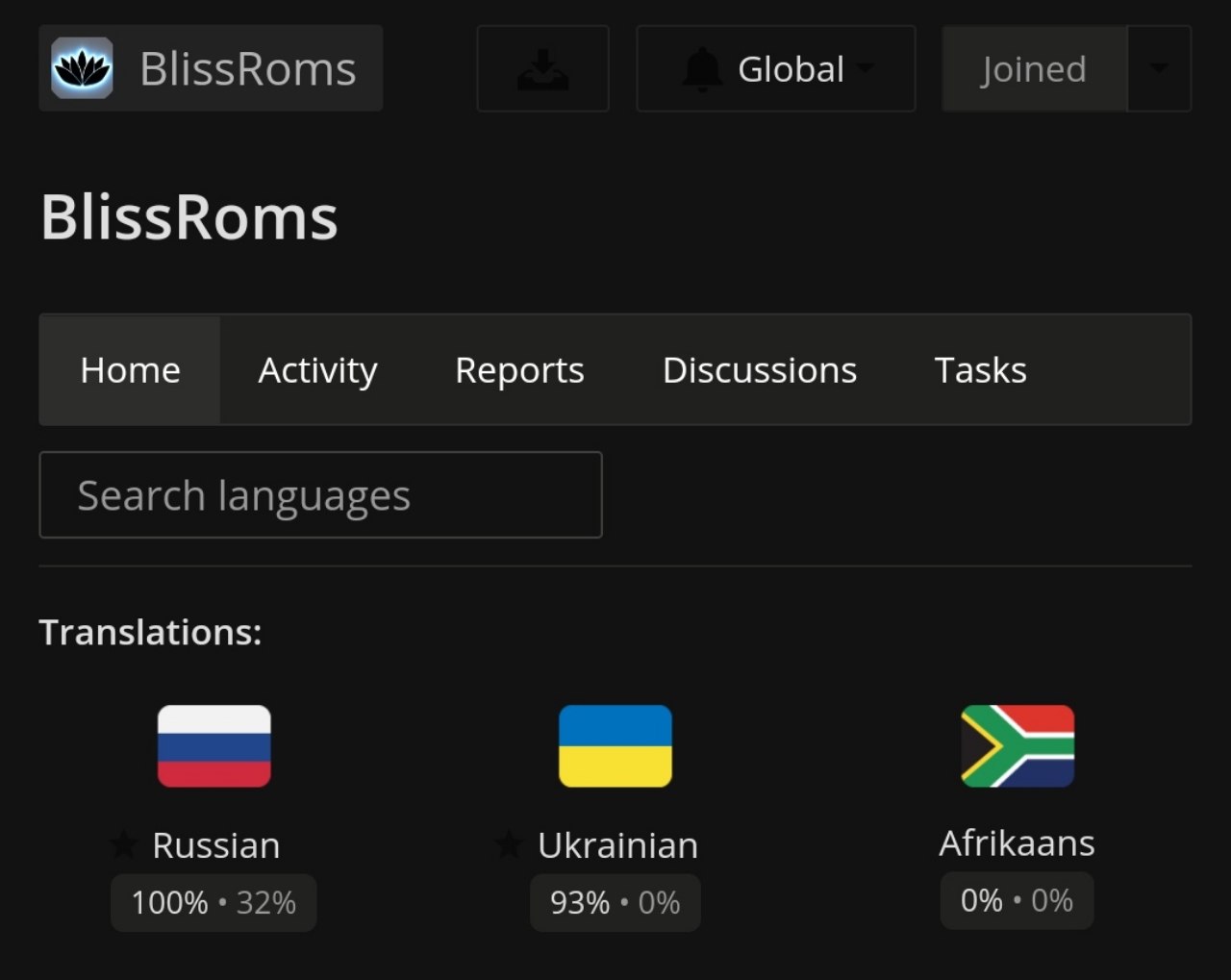Select the Home tab
1231x980 pixels.
coord(131,370)
